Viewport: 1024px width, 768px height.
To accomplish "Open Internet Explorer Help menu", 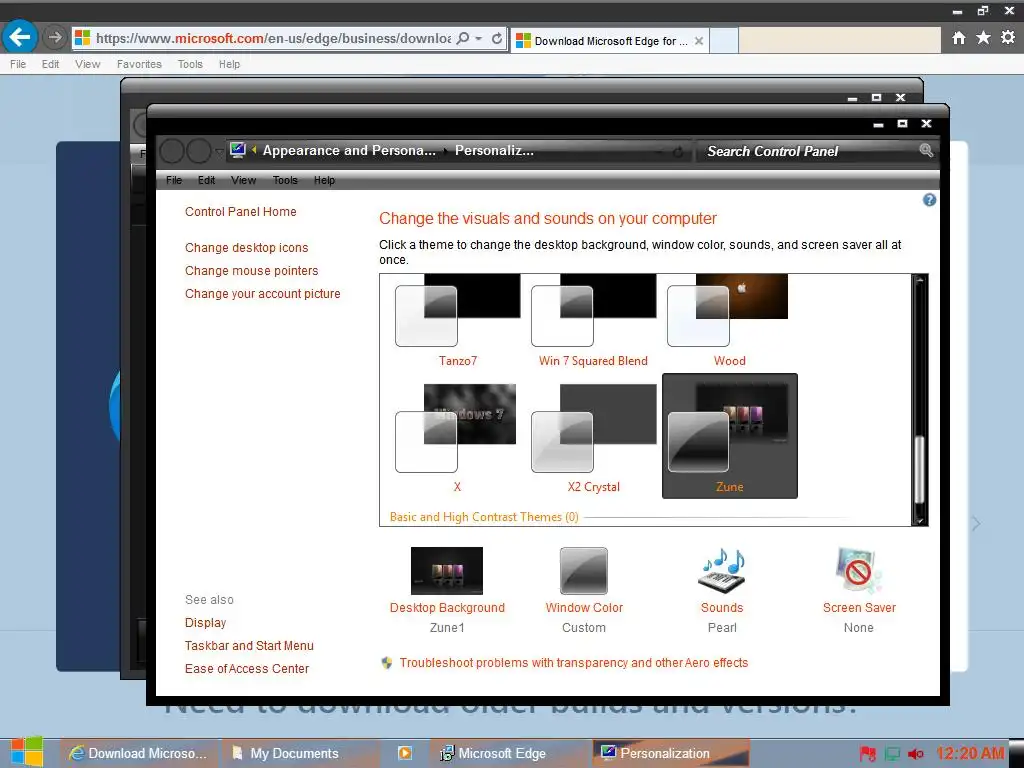I will coord(229,64).
